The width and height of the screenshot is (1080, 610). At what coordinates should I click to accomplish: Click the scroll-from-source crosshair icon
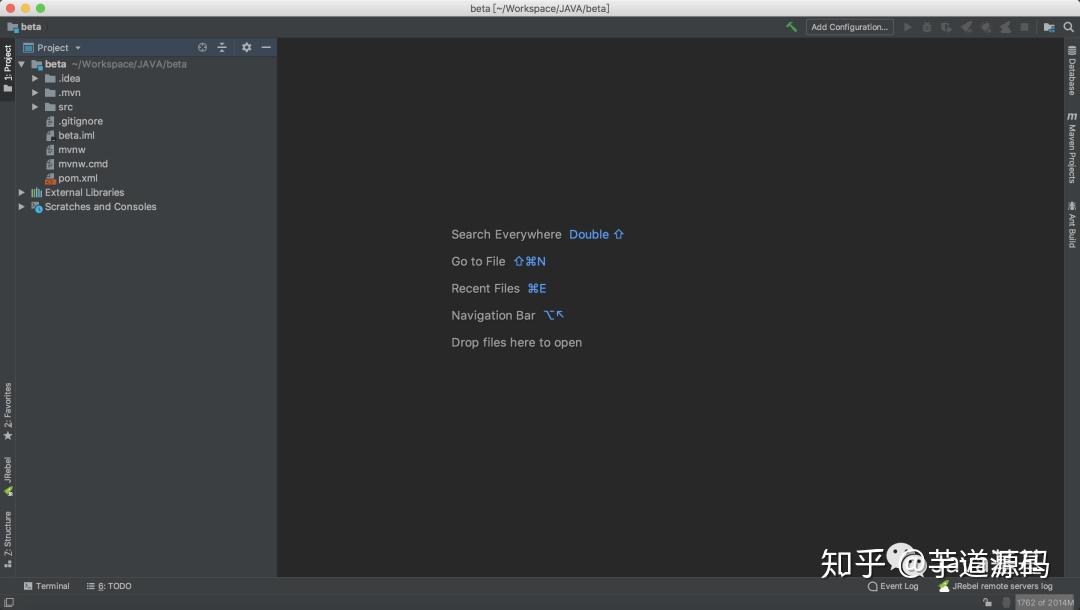pyautogui.click(x=202, y=47)
